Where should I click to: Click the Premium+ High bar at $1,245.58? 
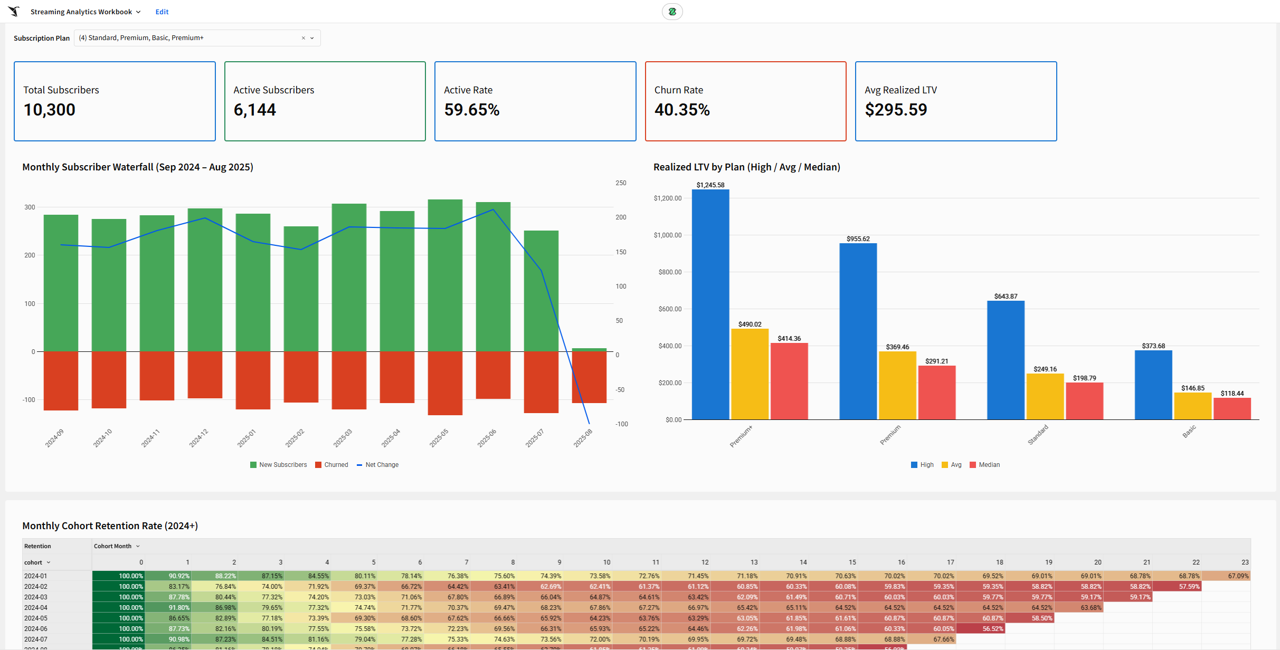(x=710, y=305)
